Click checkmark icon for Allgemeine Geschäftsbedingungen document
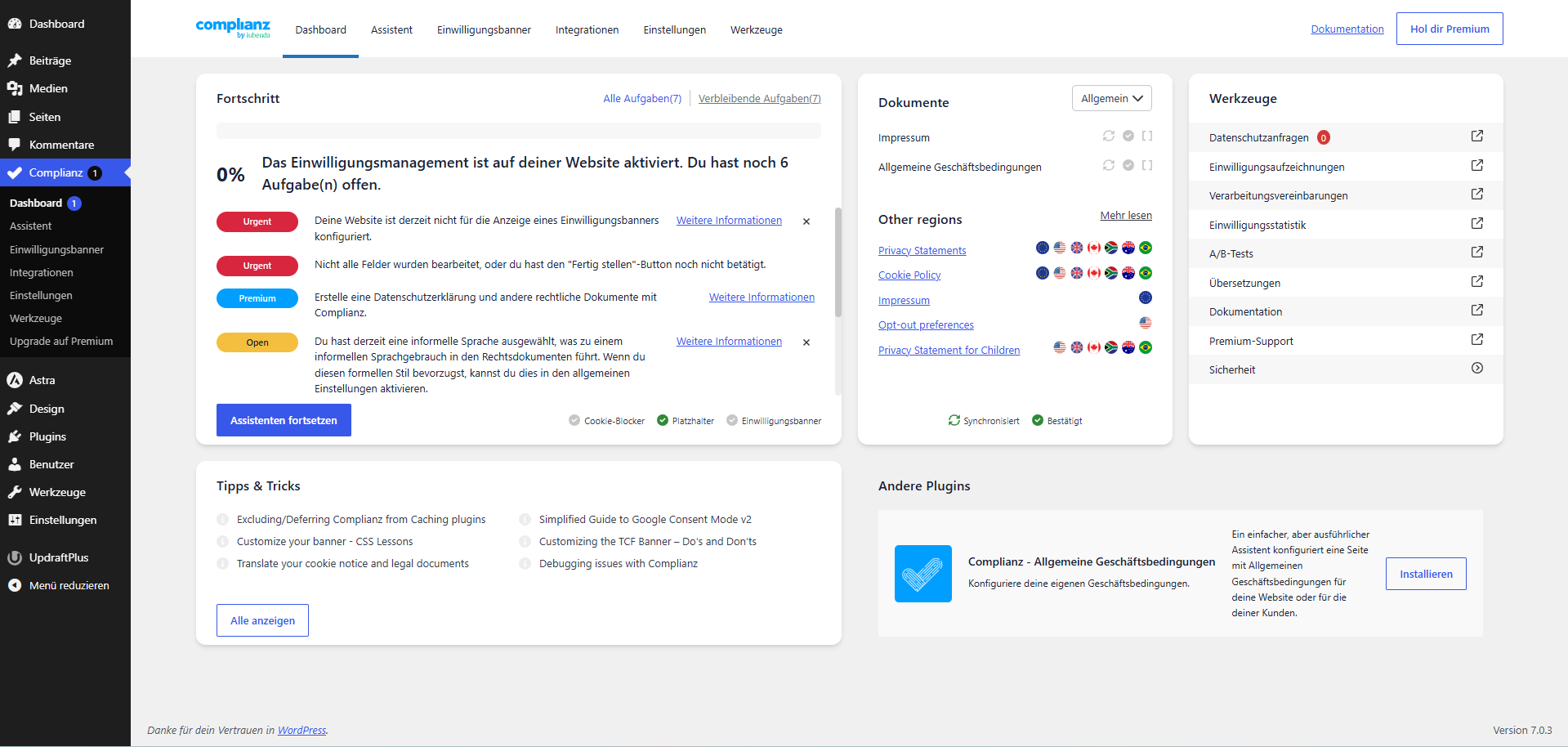Image resolution: width=1568 pixels, height=747 pixels. (1128, 165)
